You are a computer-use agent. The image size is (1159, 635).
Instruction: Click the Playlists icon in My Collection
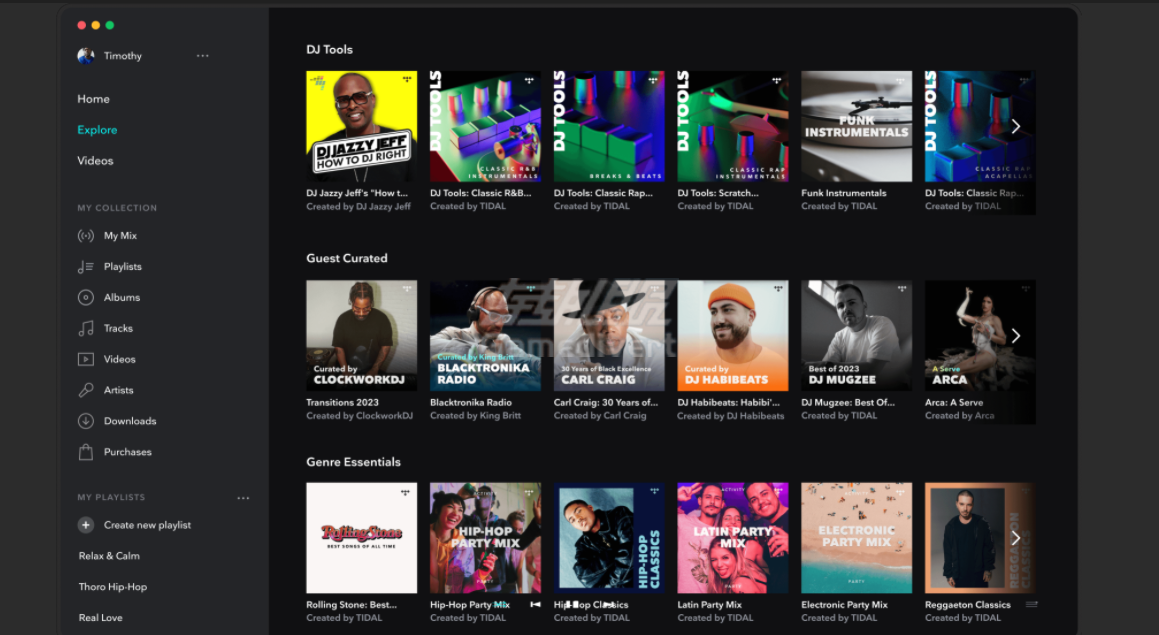[x=86, y=267]
